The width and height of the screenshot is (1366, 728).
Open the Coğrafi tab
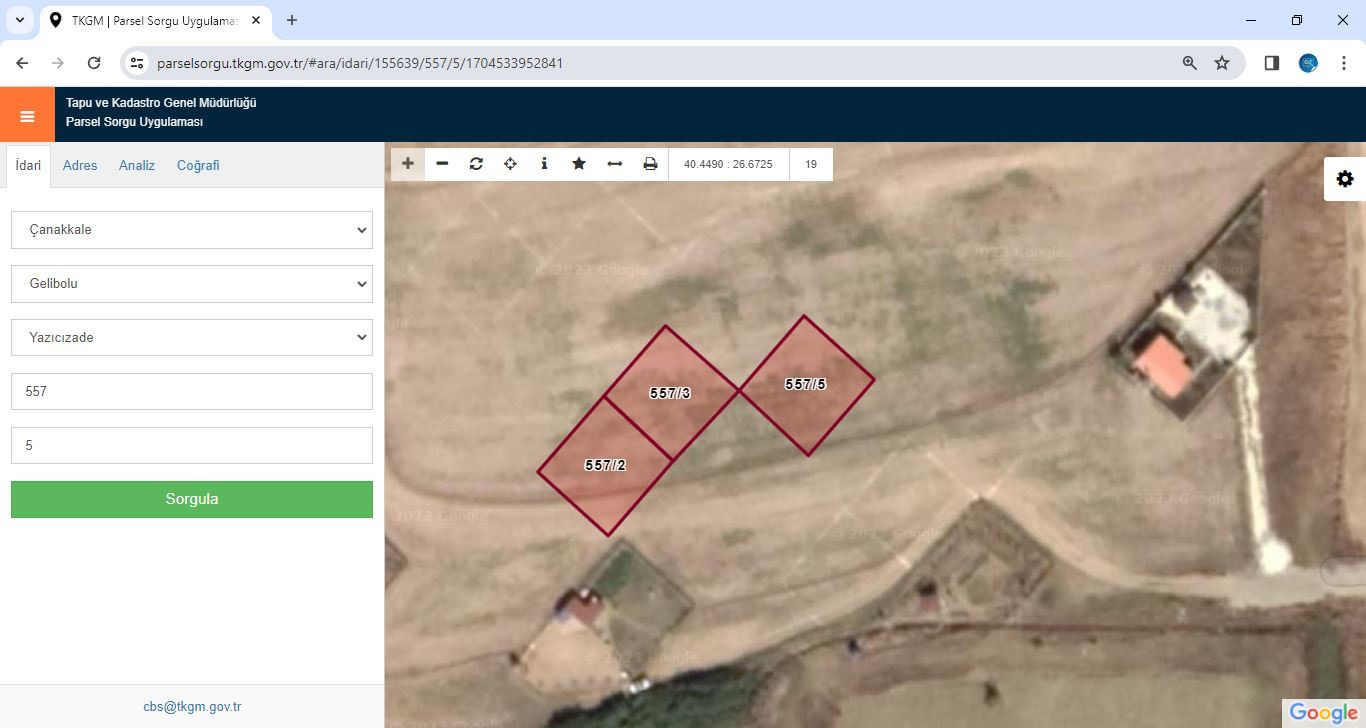pyautogui.click(x=198, y=166)
